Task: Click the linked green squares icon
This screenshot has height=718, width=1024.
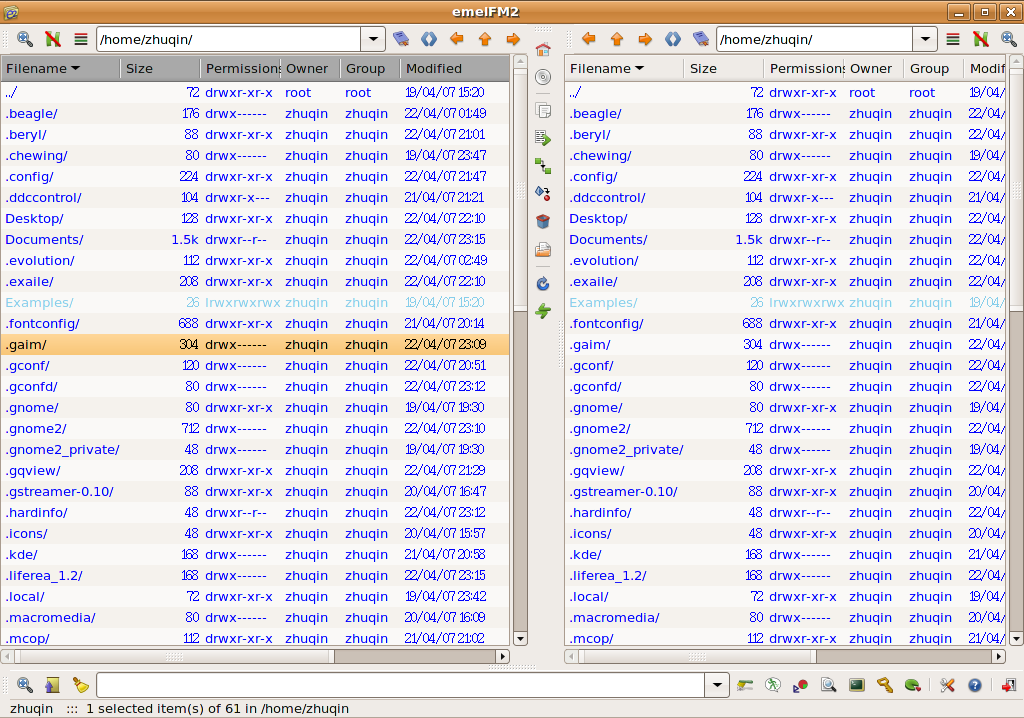Action: coord(543,166)
